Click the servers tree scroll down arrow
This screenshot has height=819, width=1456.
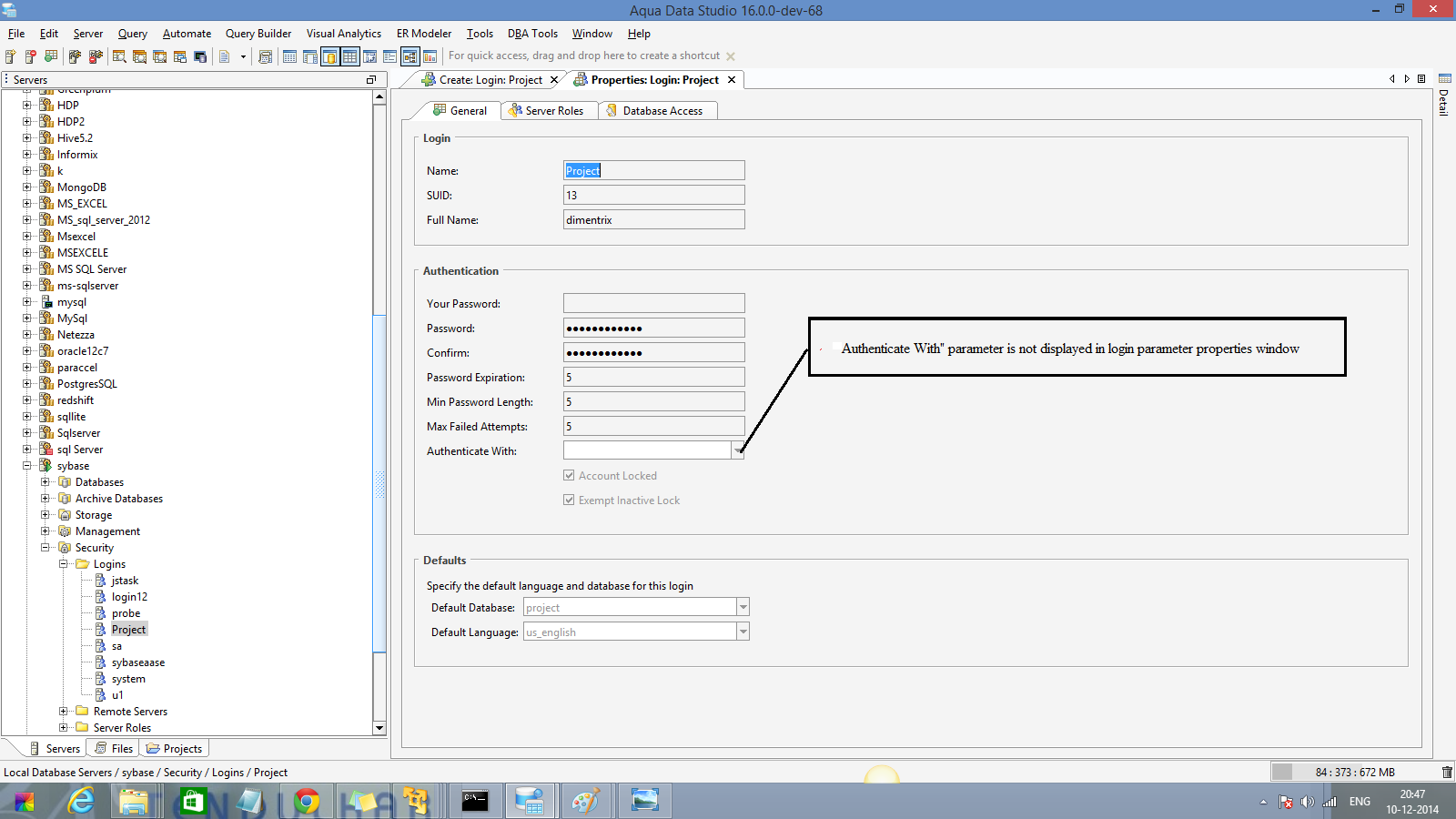pos(379,728)
